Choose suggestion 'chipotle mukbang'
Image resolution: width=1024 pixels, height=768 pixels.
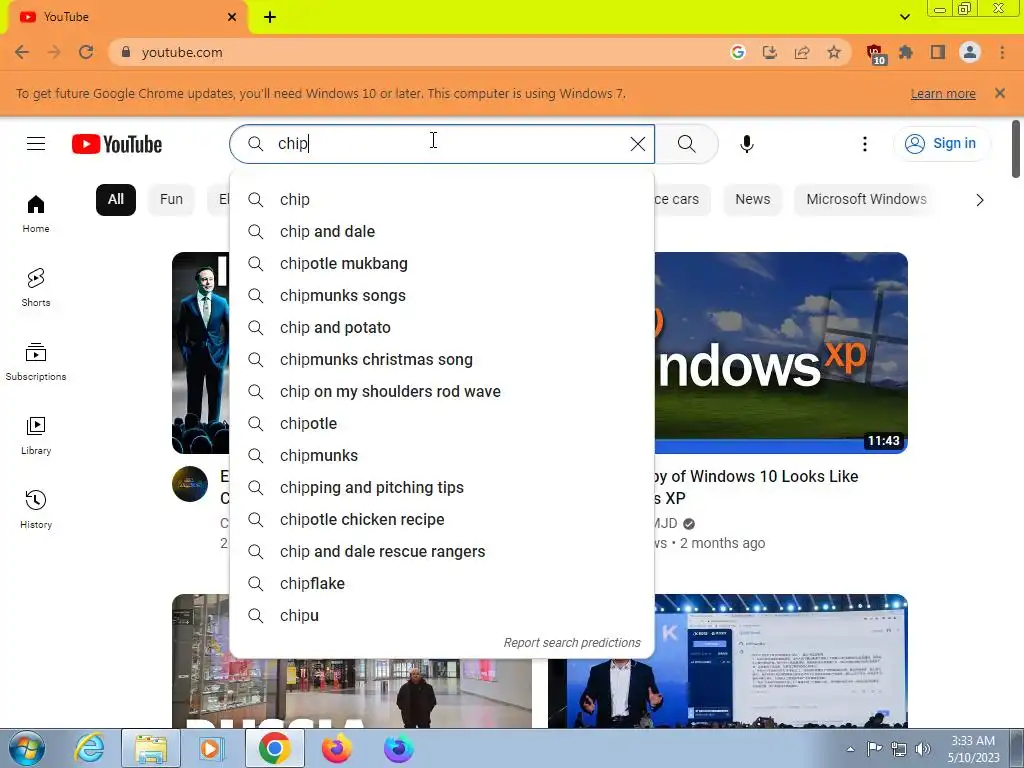pyautogui.click(x=442, y=263)
